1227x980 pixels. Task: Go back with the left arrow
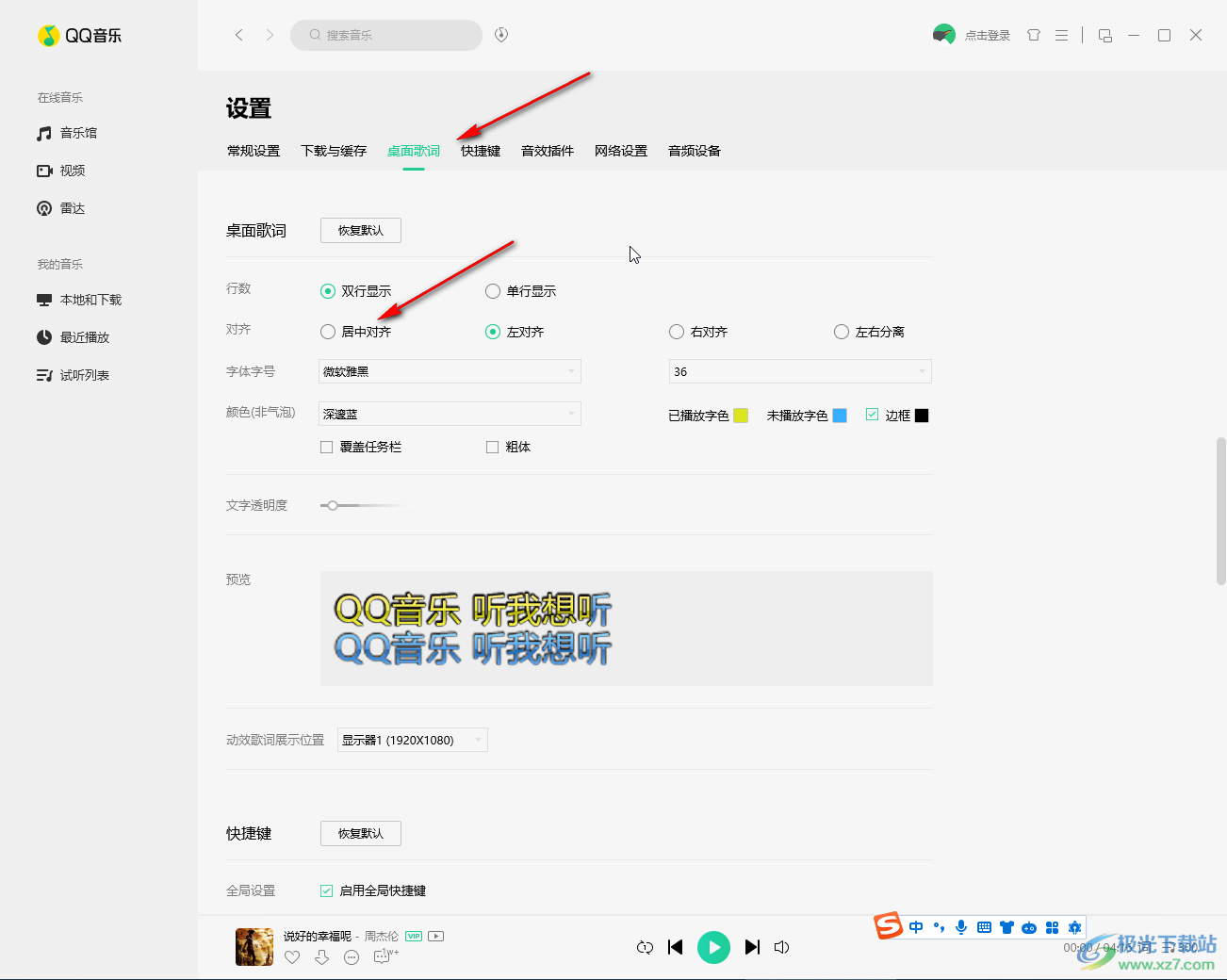[x=239, y=35]
